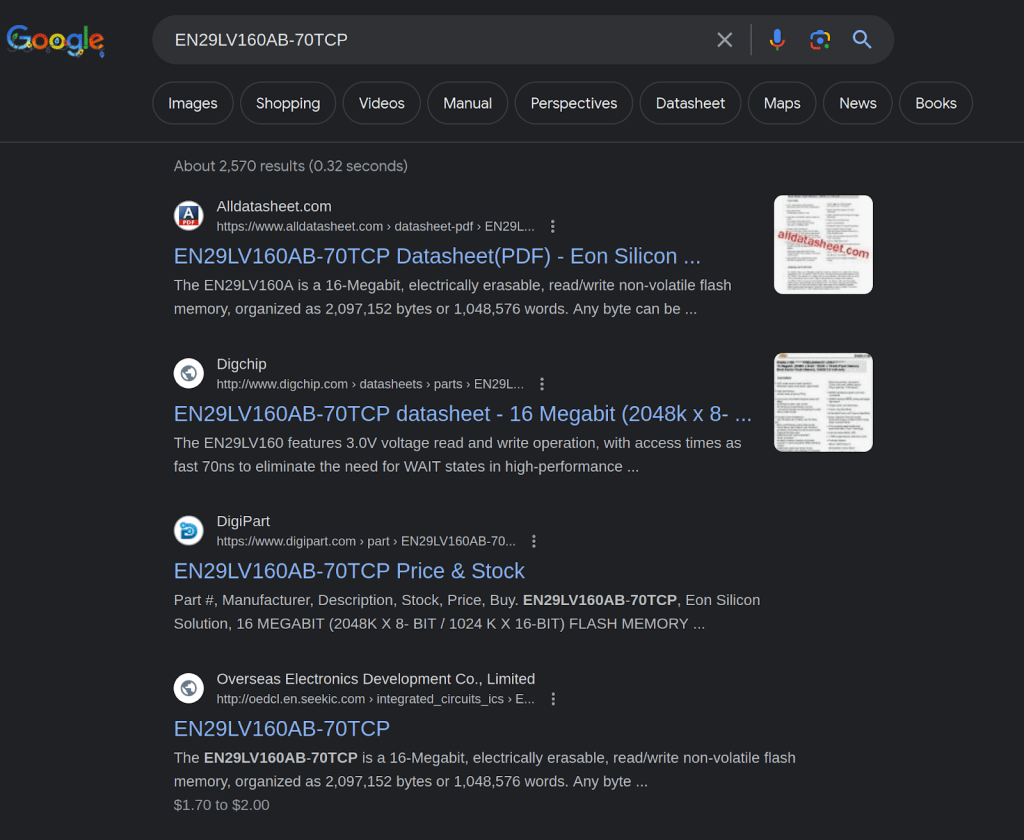Click the oedcl.en.seekic.com URL breadcrumb
1024x840 pixels.
tap(376, 699)
